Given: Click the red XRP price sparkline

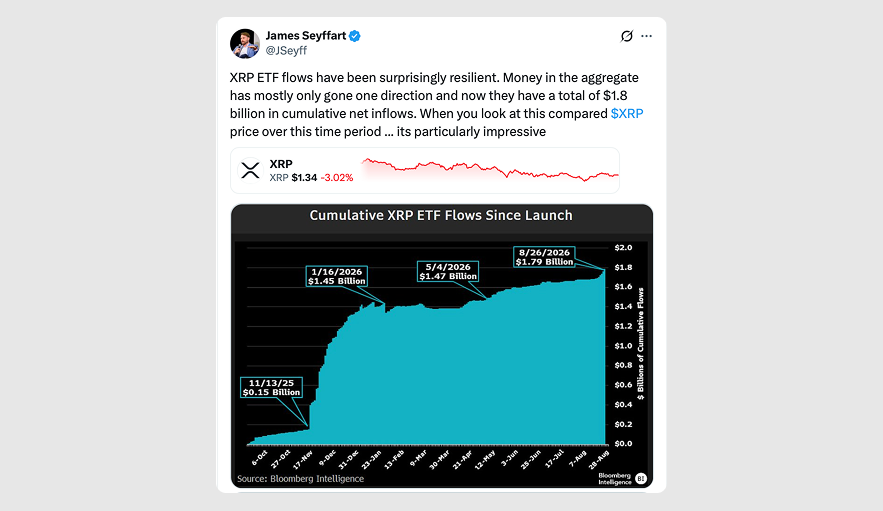Looking at the screenshot, I should 490,170.
